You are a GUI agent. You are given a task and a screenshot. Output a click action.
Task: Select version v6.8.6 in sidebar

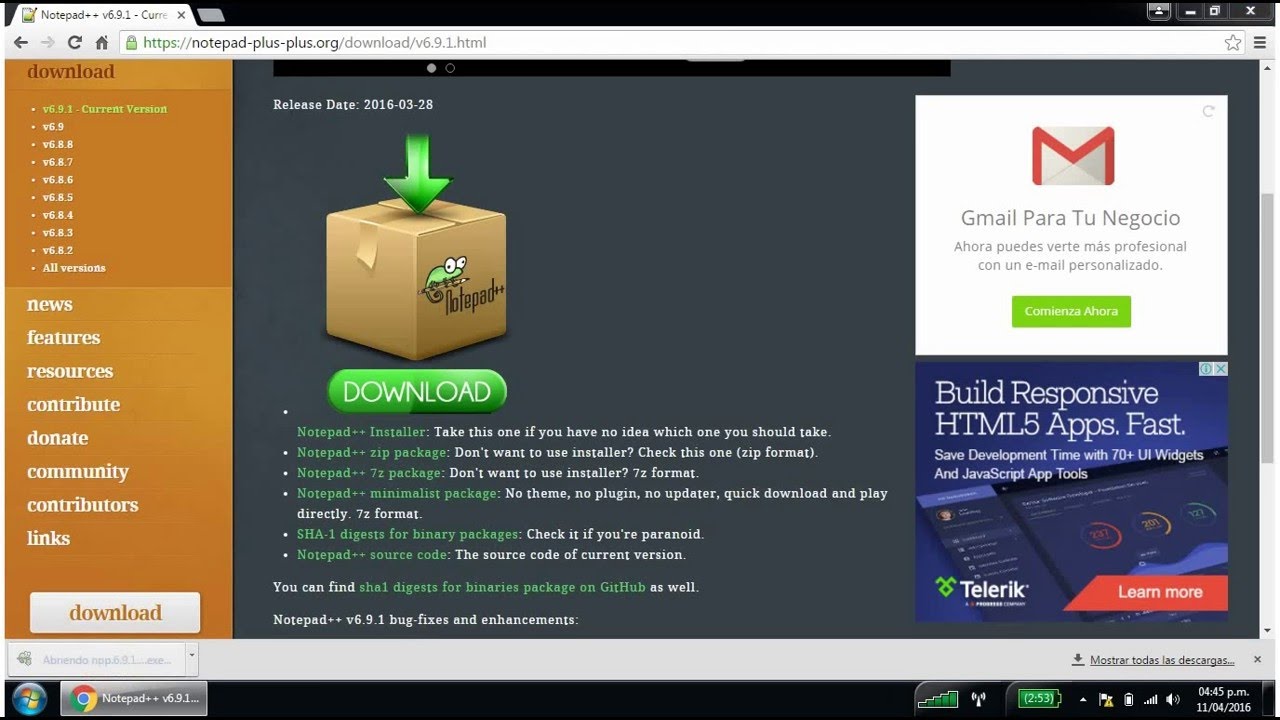click(x=57, y=180)
